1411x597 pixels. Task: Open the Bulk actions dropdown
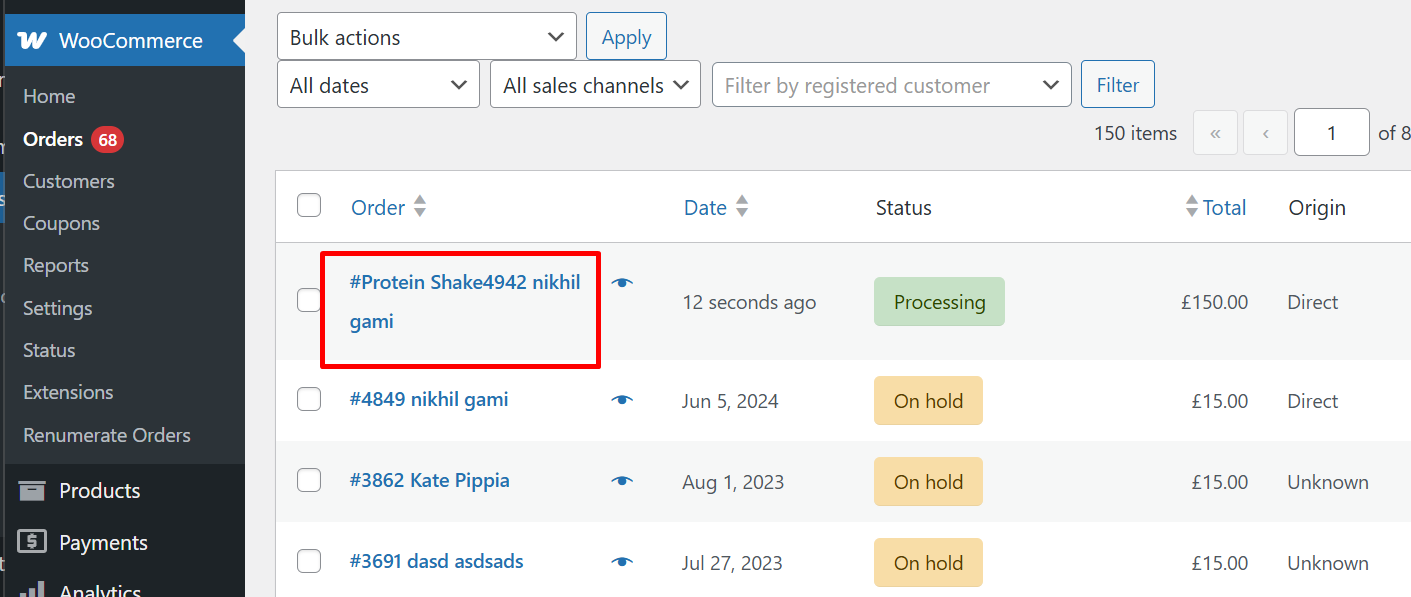pos(426,37)
